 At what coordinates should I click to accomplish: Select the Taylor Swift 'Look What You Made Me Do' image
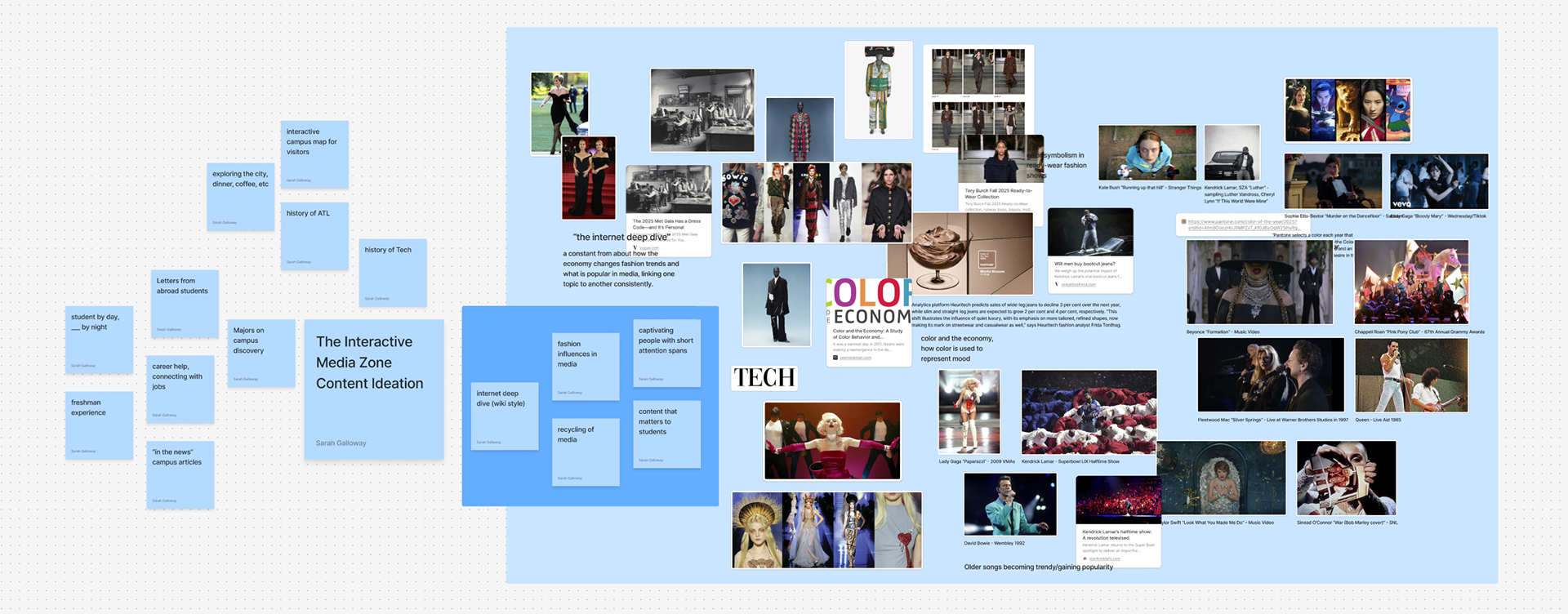pyautogui.click(x=1221, y=478)
